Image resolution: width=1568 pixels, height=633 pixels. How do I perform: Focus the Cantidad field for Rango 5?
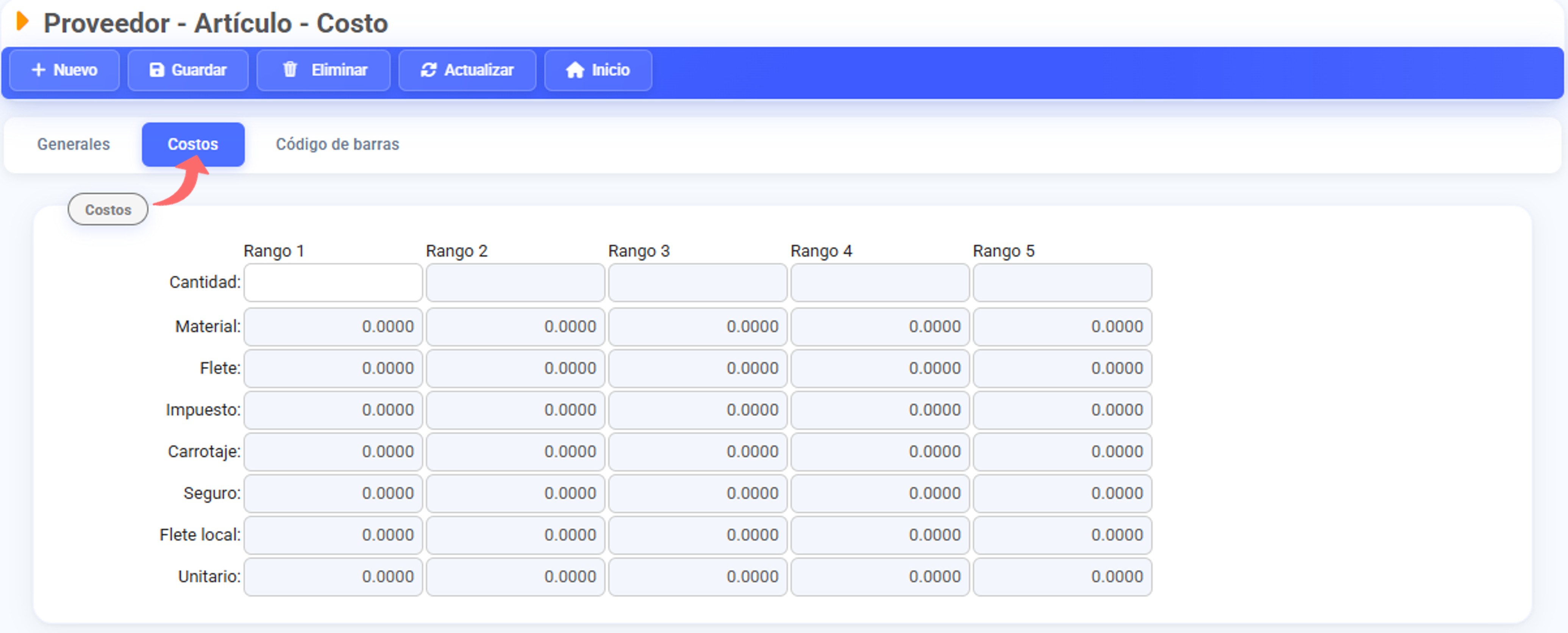tap(1062, 283)
